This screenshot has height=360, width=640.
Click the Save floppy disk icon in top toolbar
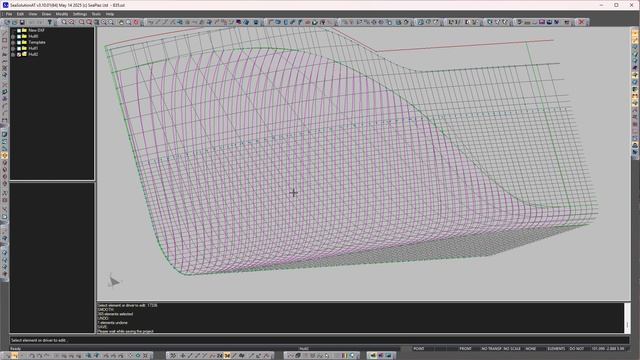click(22, 22)
